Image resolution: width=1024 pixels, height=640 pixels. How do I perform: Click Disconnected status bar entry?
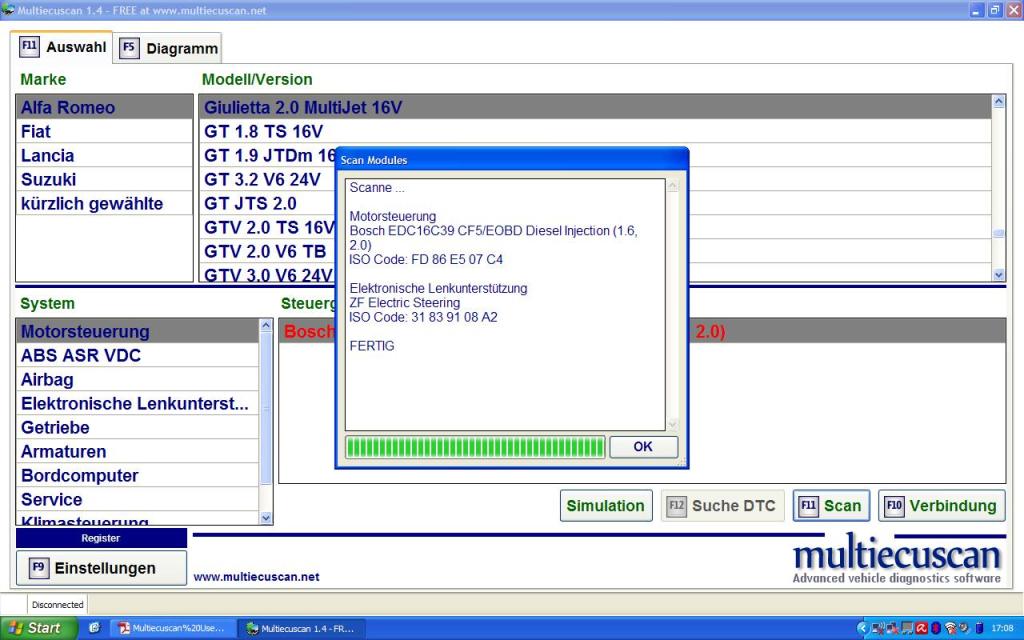[x=57, y=605]
